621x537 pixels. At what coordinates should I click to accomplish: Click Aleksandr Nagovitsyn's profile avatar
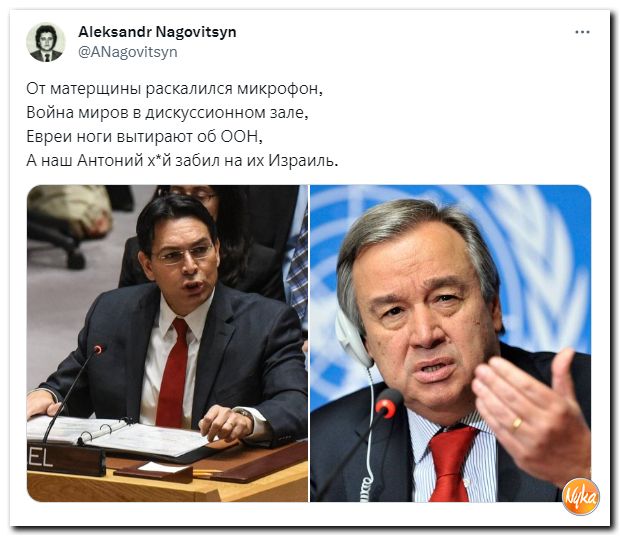[46, 42]
